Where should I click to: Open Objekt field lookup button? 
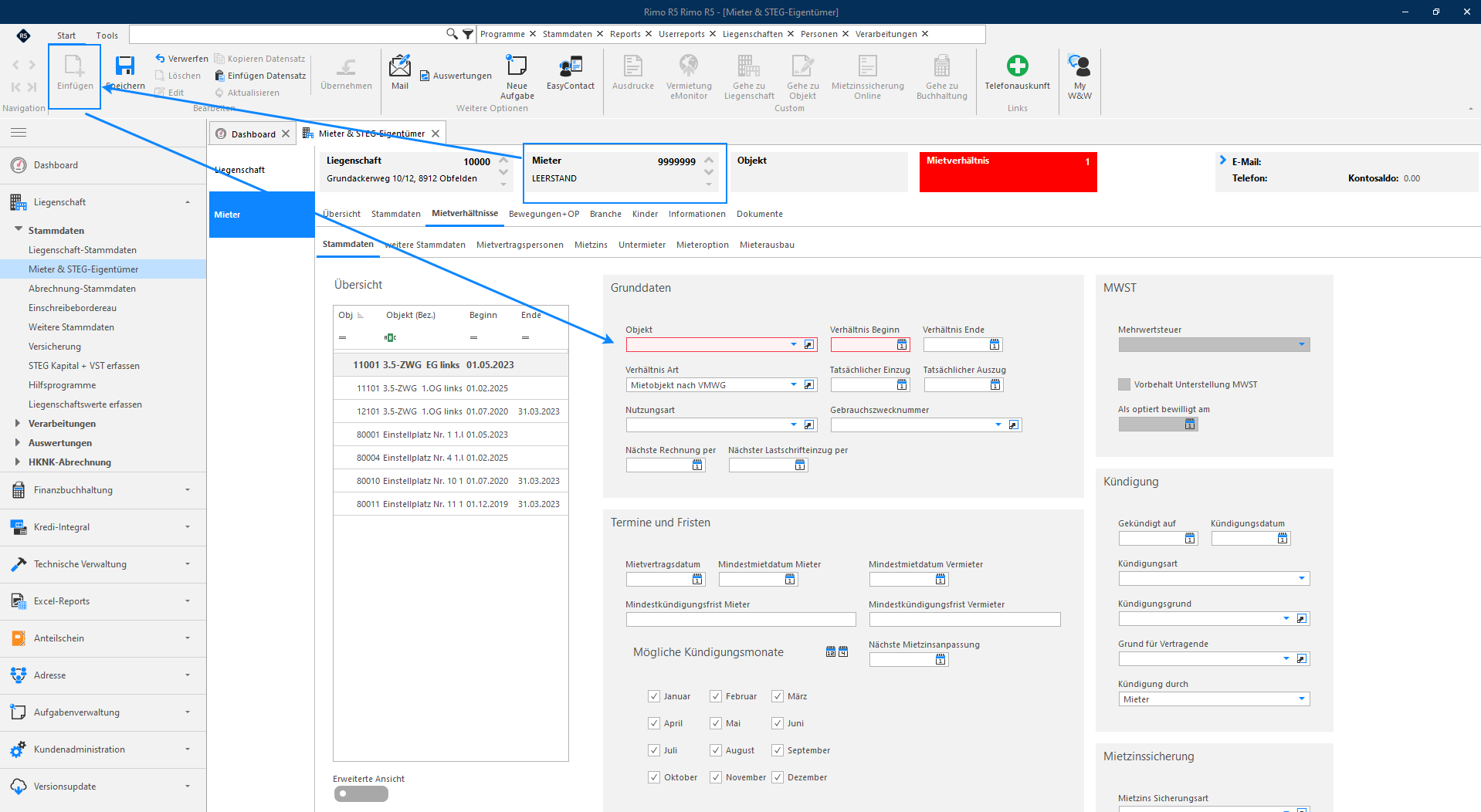[808, 345]
